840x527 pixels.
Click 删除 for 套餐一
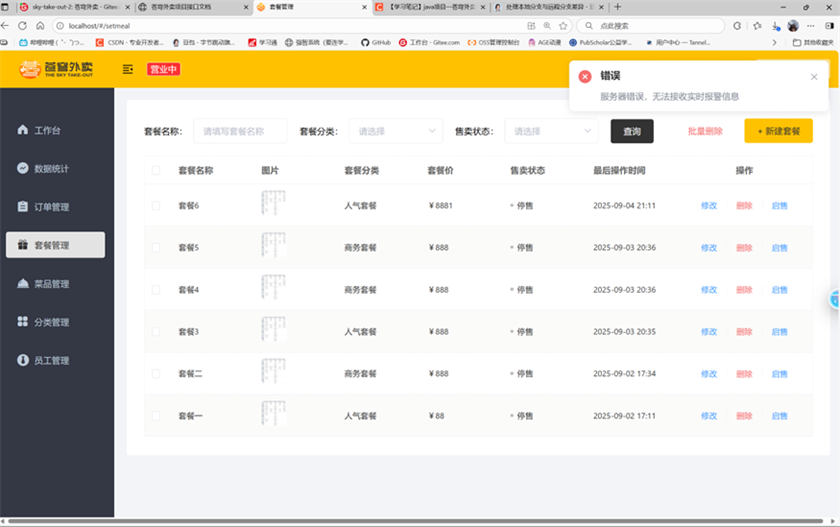click(744, 416)
